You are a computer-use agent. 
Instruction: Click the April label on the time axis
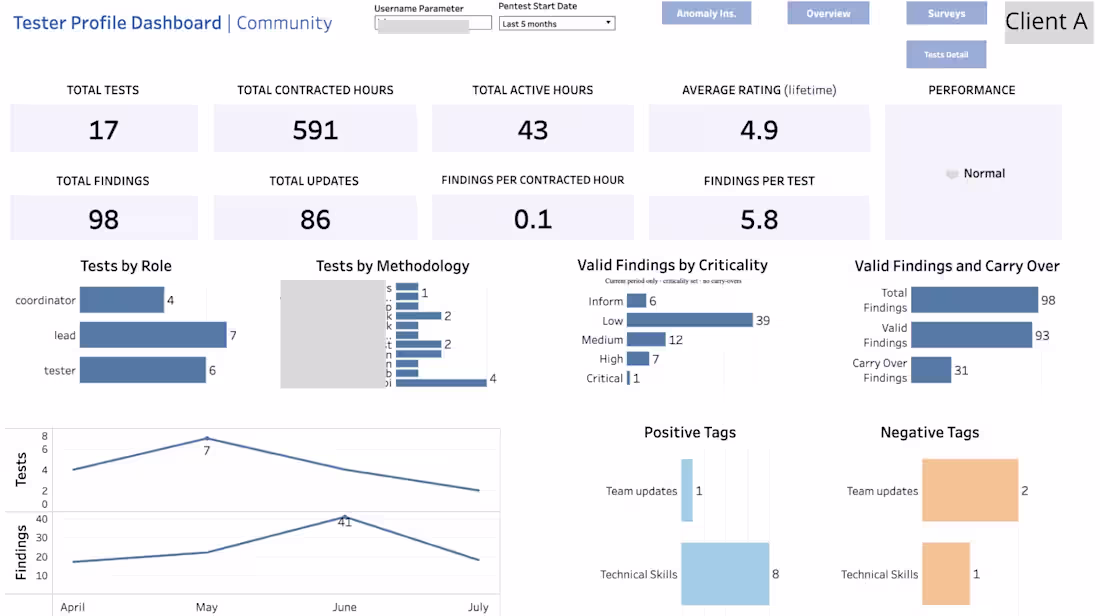(72, 607)
